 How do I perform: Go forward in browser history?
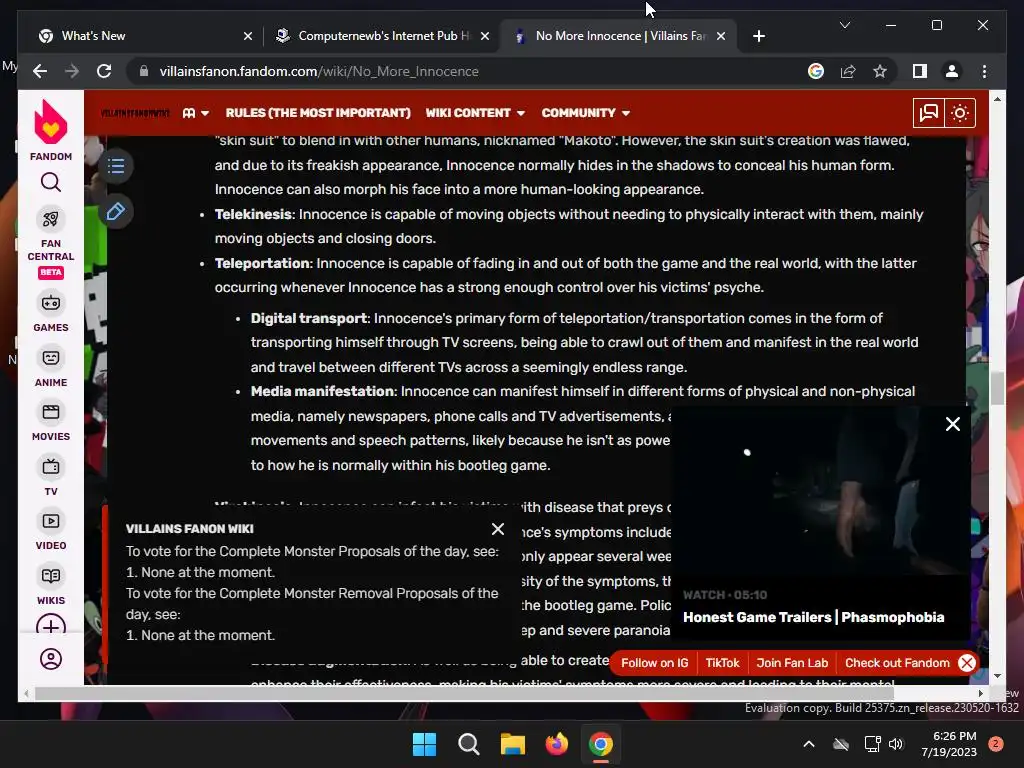click(72, 71)
